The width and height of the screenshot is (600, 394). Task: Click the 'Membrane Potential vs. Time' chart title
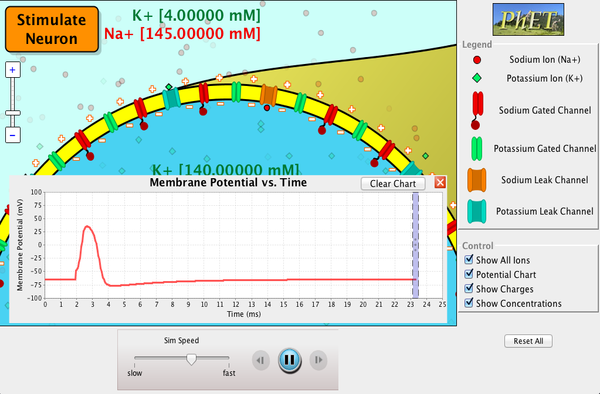(228, 182)
